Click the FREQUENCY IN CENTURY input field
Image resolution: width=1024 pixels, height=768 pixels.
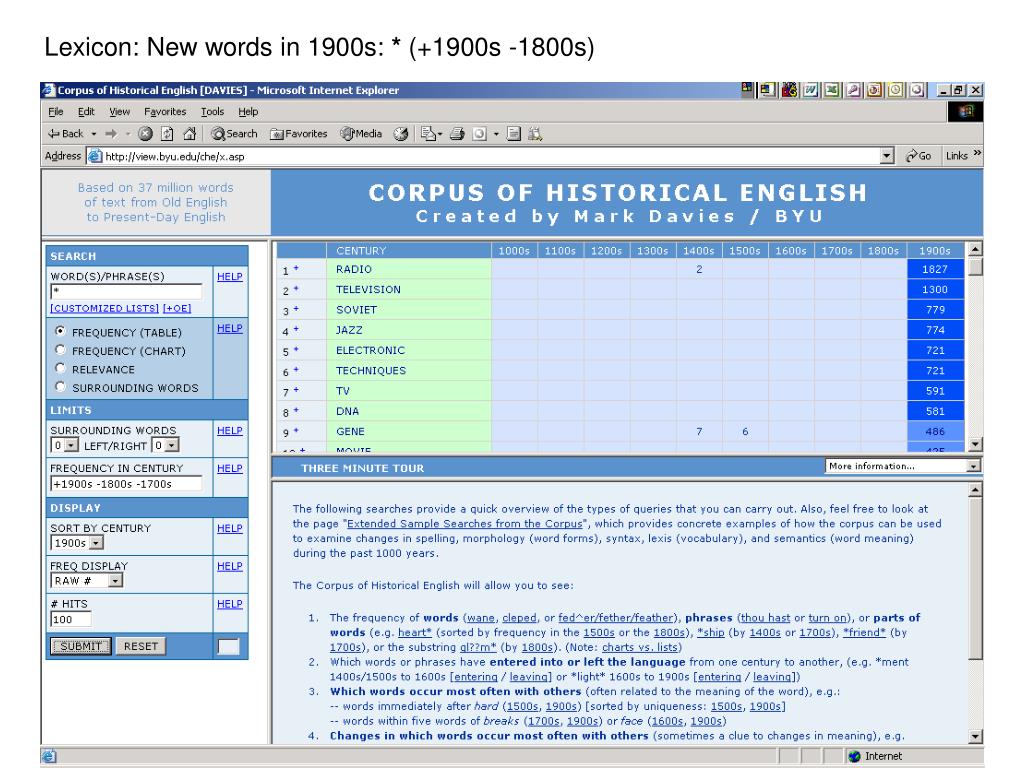(126, 484)
